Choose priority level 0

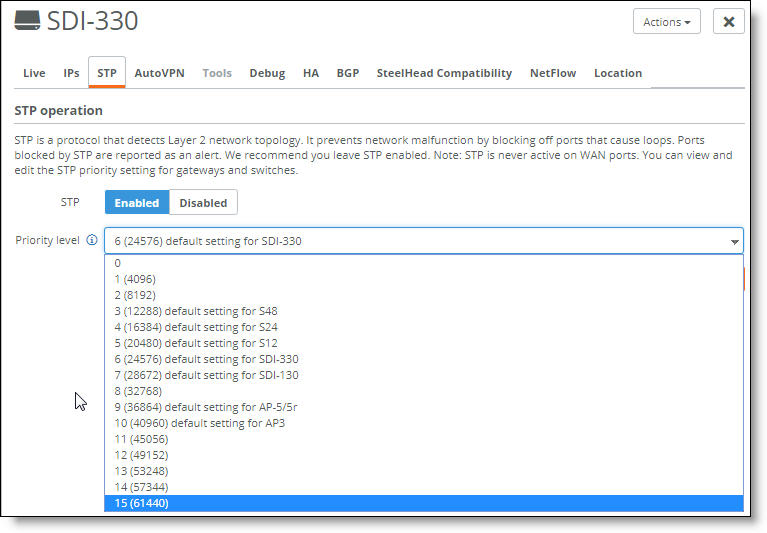424,263
